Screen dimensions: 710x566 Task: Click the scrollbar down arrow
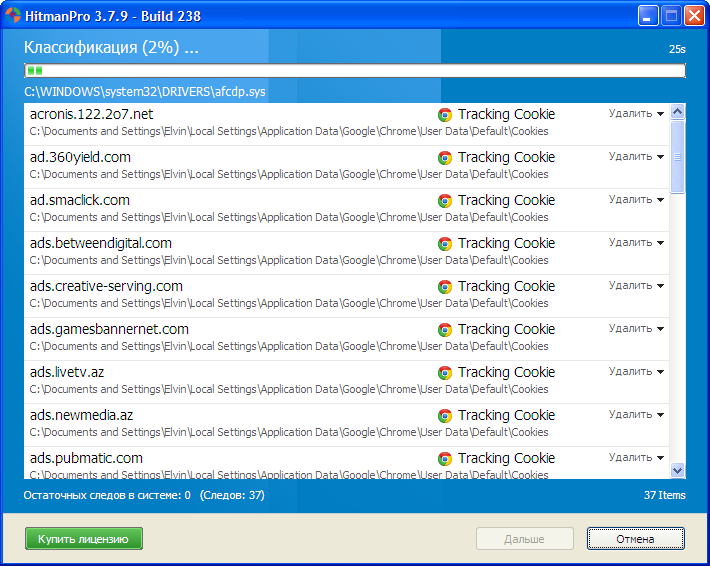(x=677, y=470)
